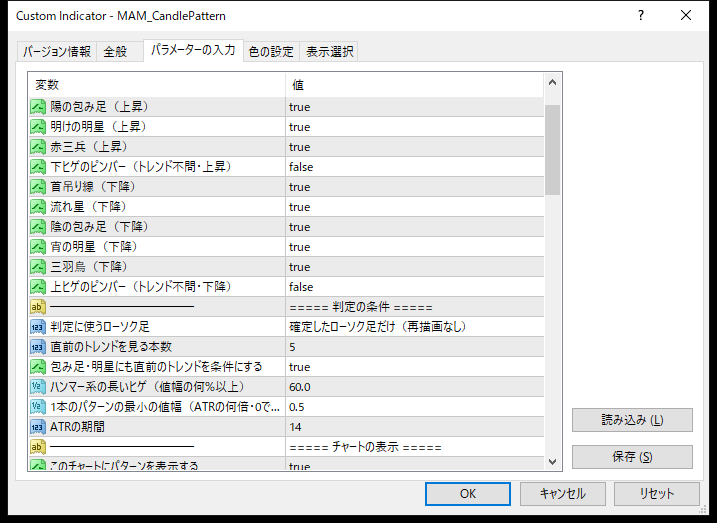Click the icon beside 流れ星（下降）
The height and width of the screenshot is (523, 717).
coord(38,207)
